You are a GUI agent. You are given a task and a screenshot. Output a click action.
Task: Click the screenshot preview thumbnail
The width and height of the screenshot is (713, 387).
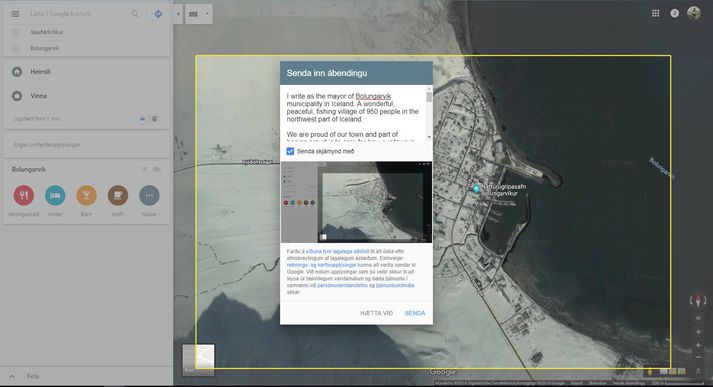click(x=356, y=202)
